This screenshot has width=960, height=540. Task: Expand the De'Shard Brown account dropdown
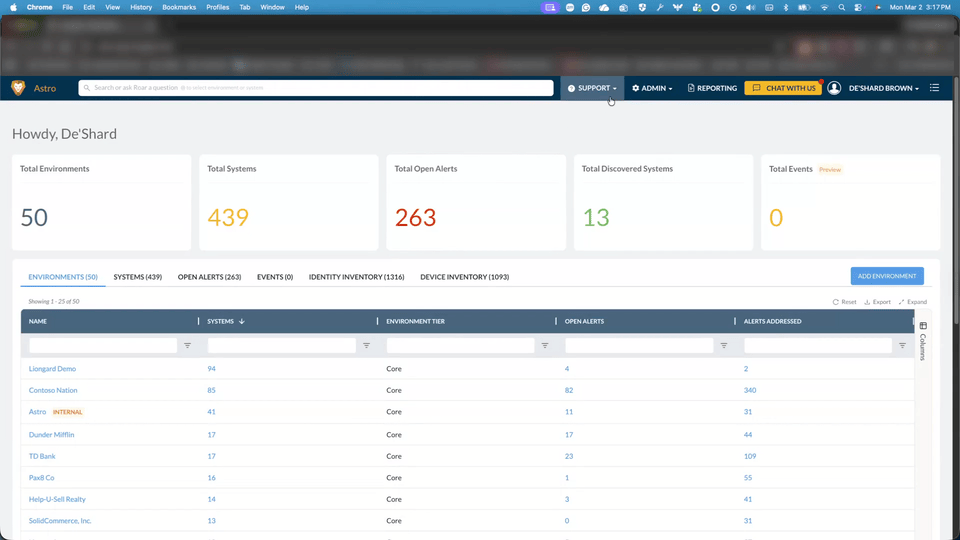[883, 88]
